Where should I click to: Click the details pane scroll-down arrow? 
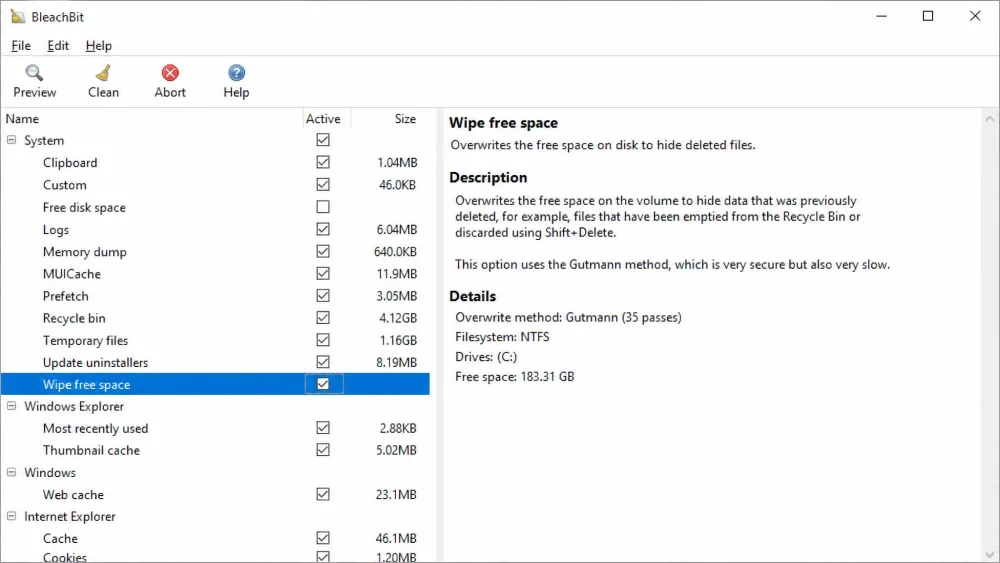(x=990, y=555)
